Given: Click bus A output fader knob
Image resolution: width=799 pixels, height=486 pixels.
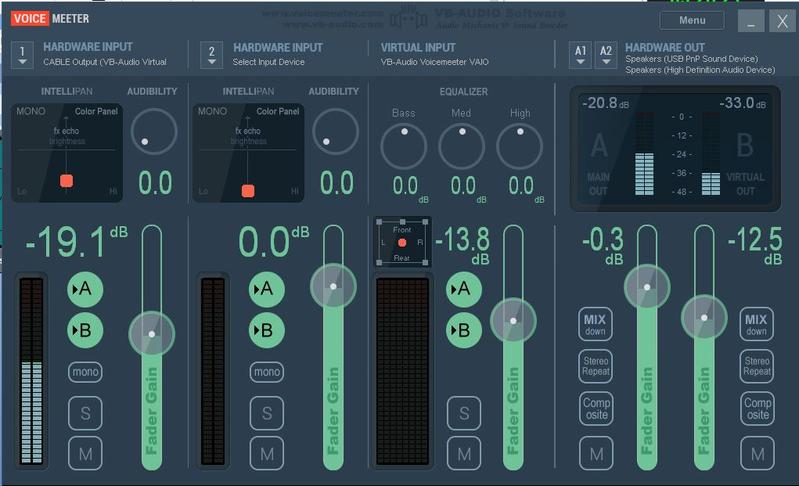Looking at the screenshot, I should (647, 287).
